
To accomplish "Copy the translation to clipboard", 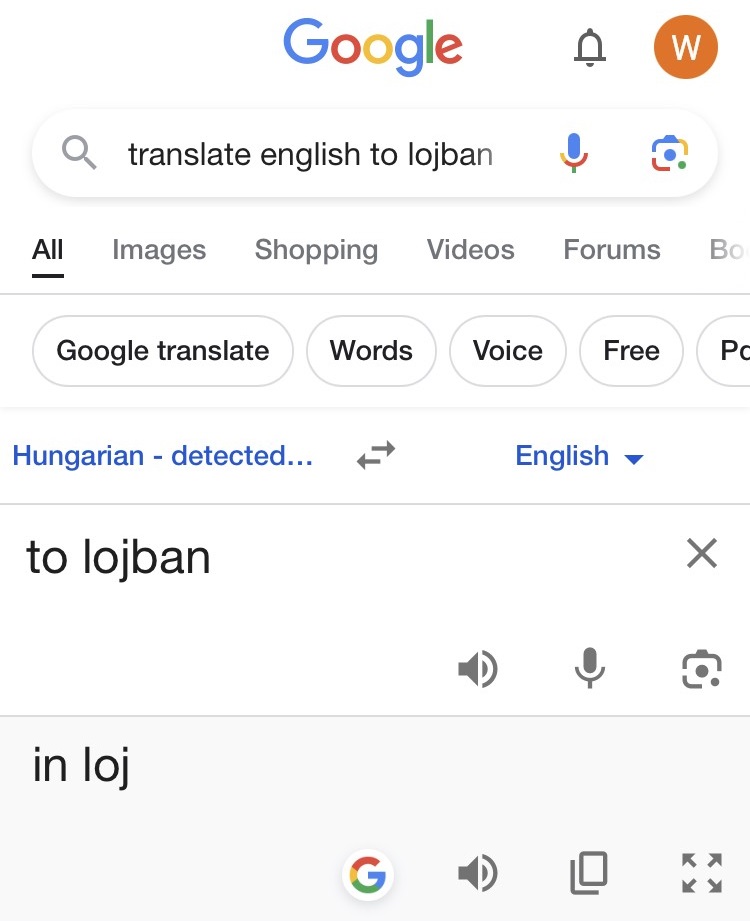I will [x=590, y=874].
